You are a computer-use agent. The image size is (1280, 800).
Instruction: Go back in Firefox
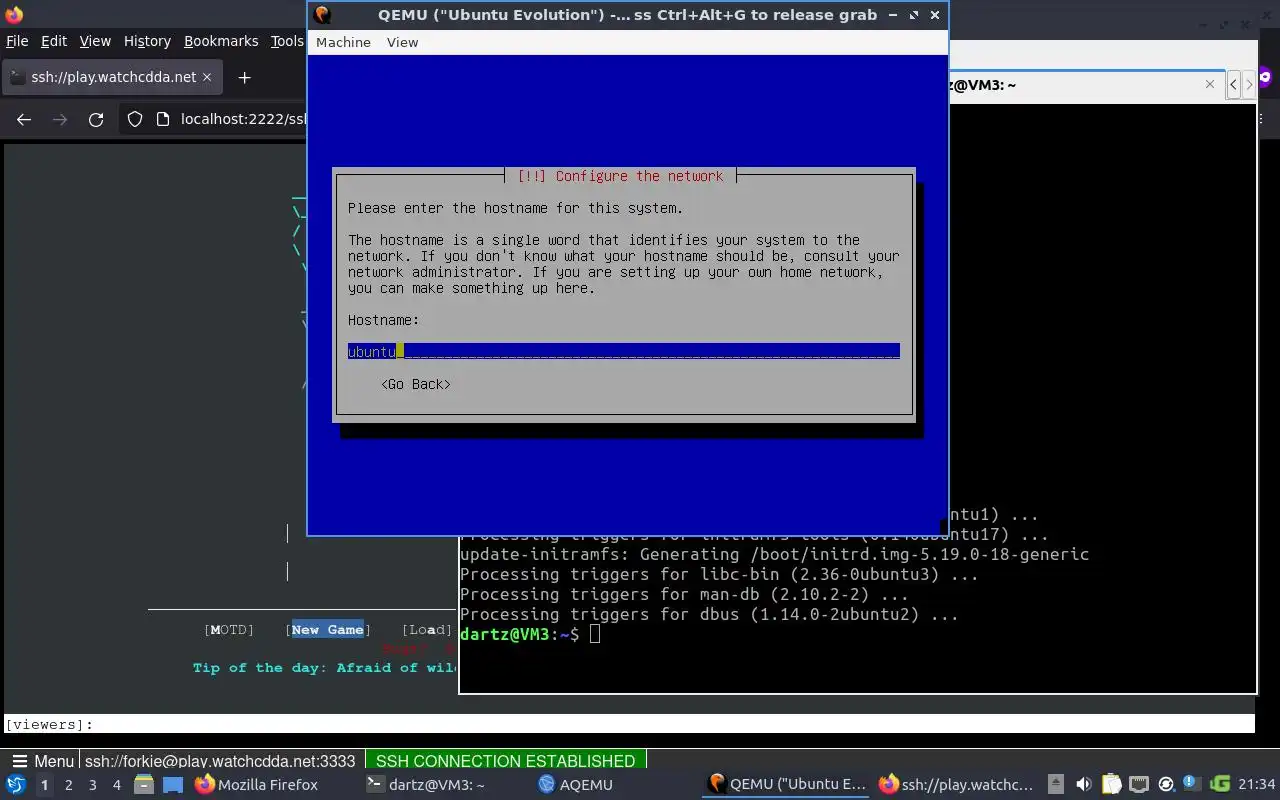24,119
